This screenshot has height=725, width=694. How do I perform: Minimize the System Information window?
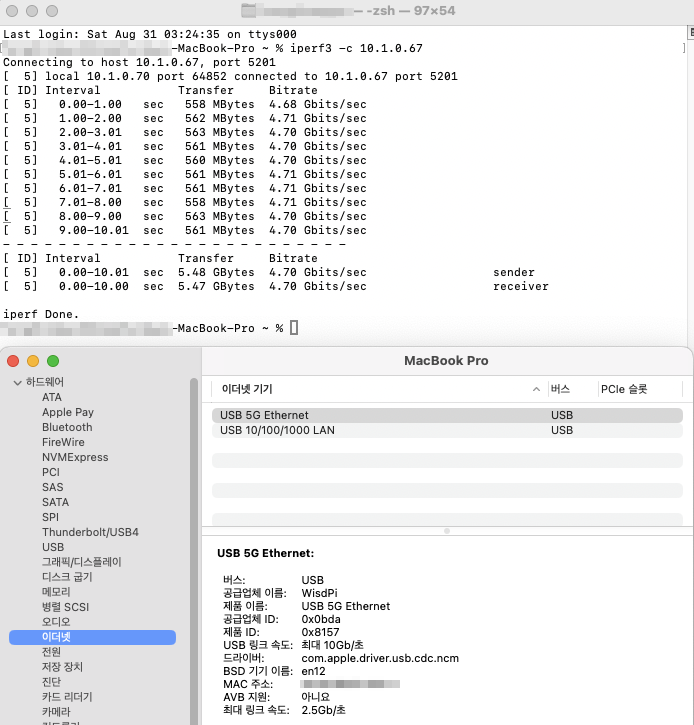pos(33,361)
